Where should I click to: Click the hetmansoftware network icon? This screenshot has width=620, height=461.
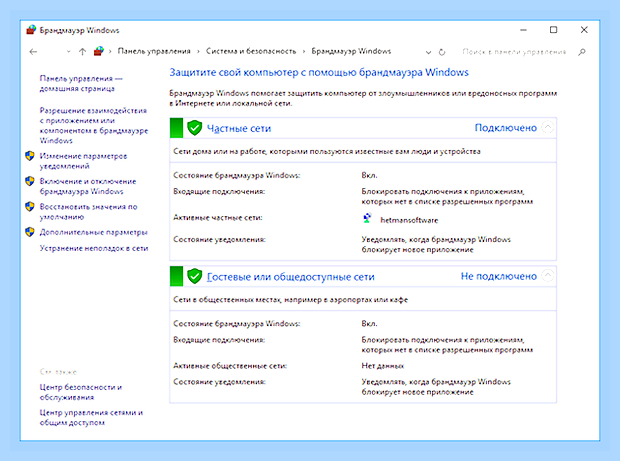tap(367, 218)
